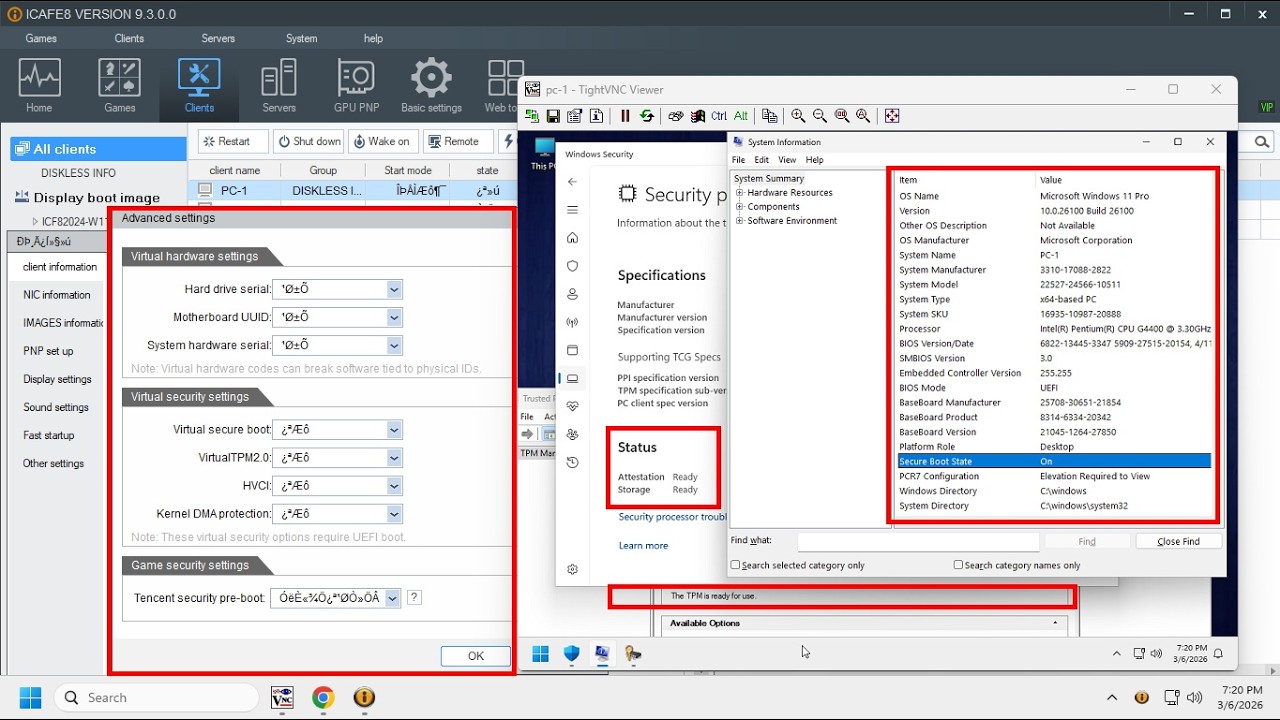
Task: Click TightVNC save connection icon
Action: coord(553,116)
